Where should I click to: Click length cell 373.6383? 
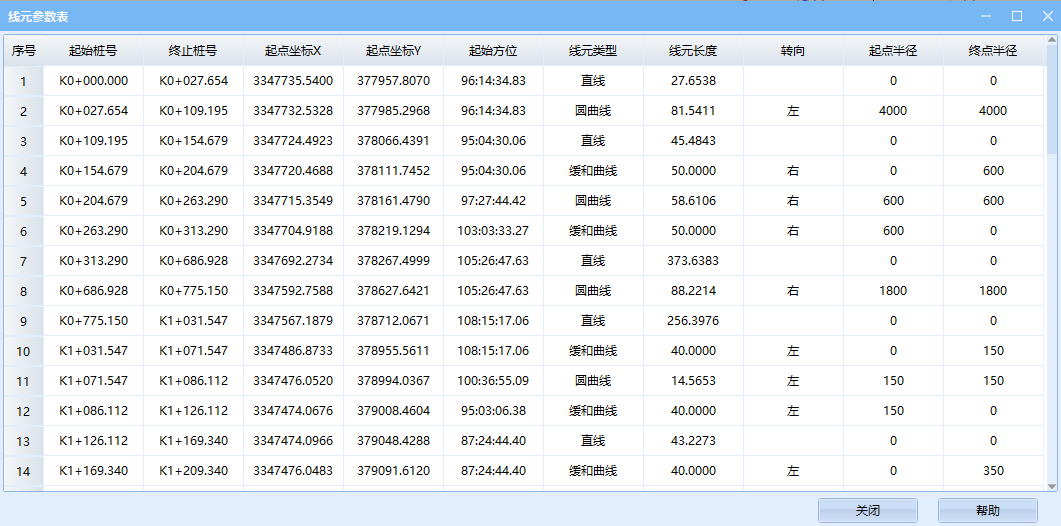tap(693, 261)
